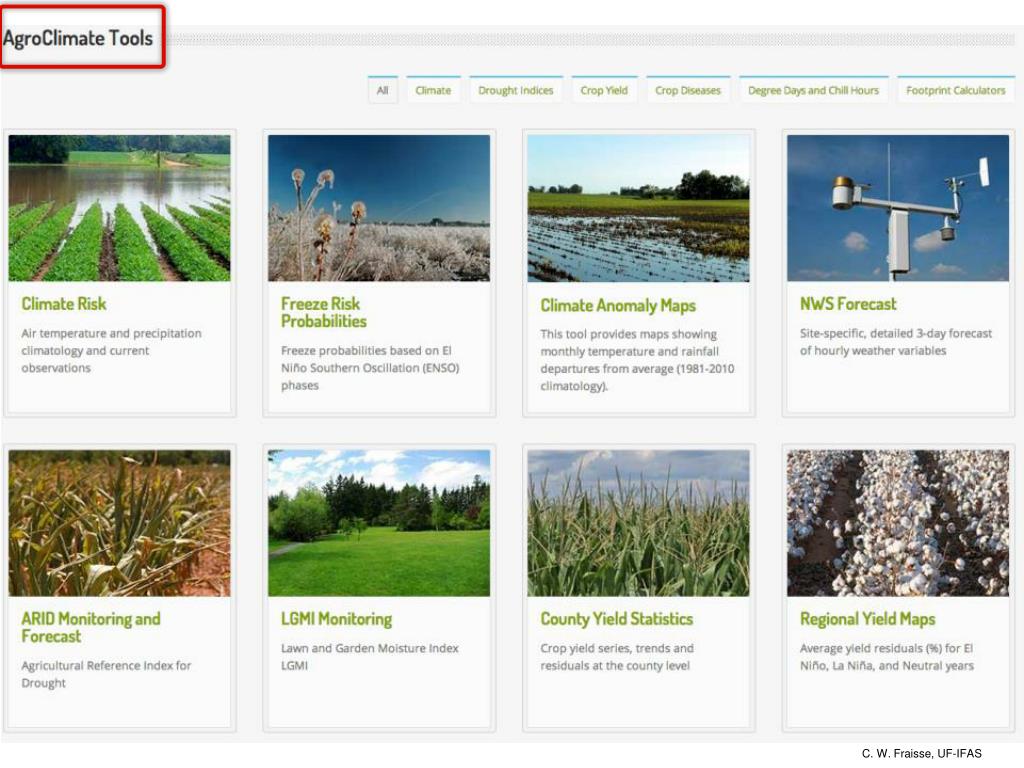Click the NWS Forecast weather station image
This screenshot has height=768, width=1024.
coord(898,208)
